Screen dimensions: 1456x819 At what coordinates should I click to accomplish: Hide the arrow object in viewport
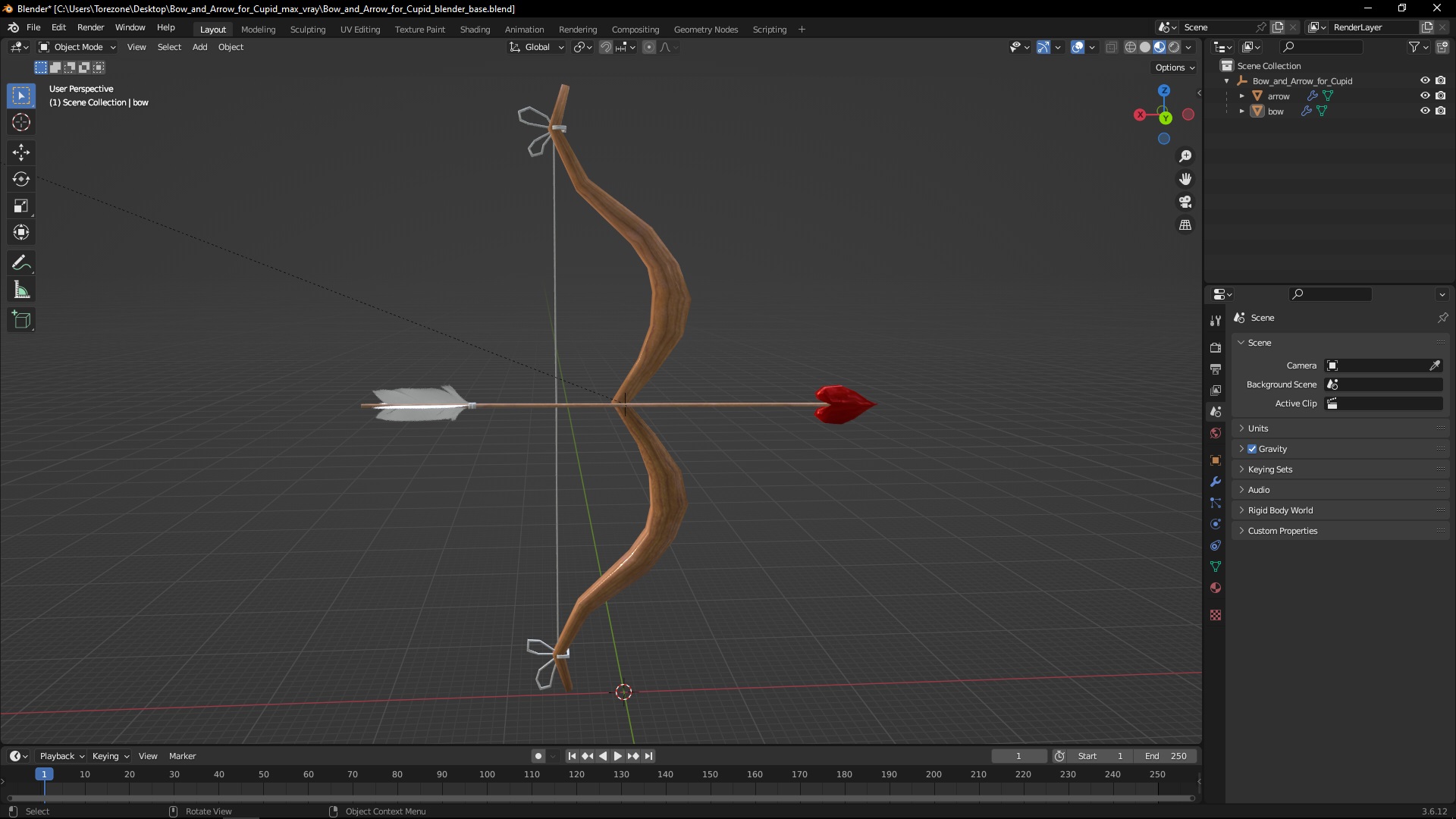[x=1425, y=96]
